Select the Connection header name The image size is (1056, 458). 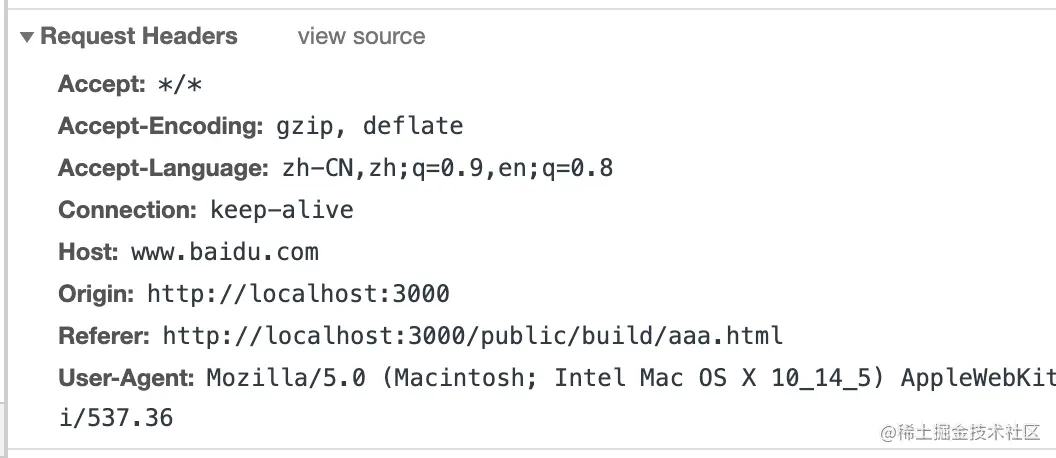coord(128,211)
